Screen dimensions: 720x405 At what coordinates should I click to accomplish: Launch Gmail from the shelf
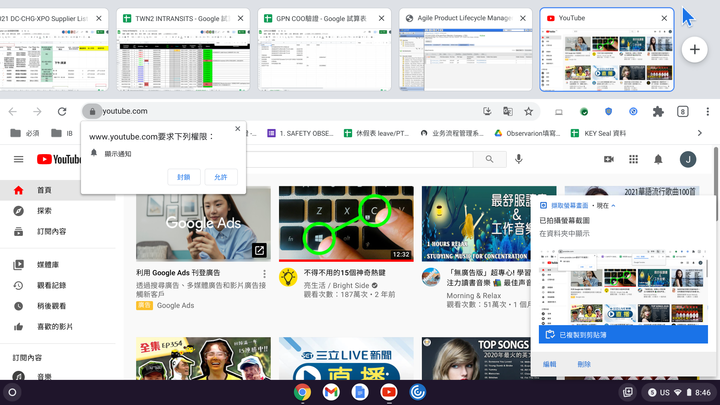point(331,392)
